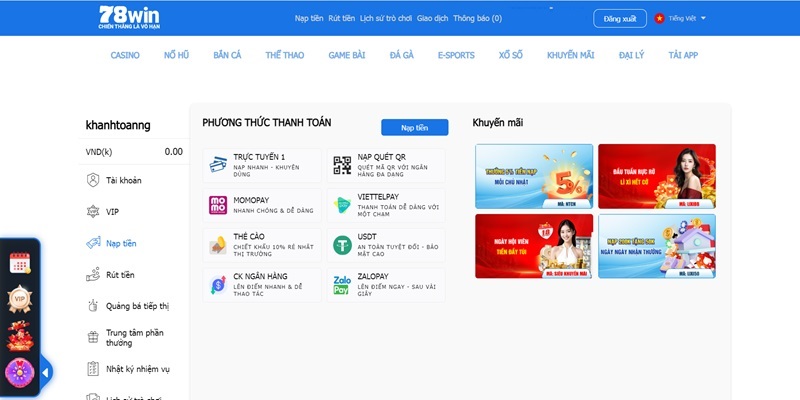Click the VND(k) balance value 0.00
The width and height of the screenshot is (800, 400).
pos(173,152)
